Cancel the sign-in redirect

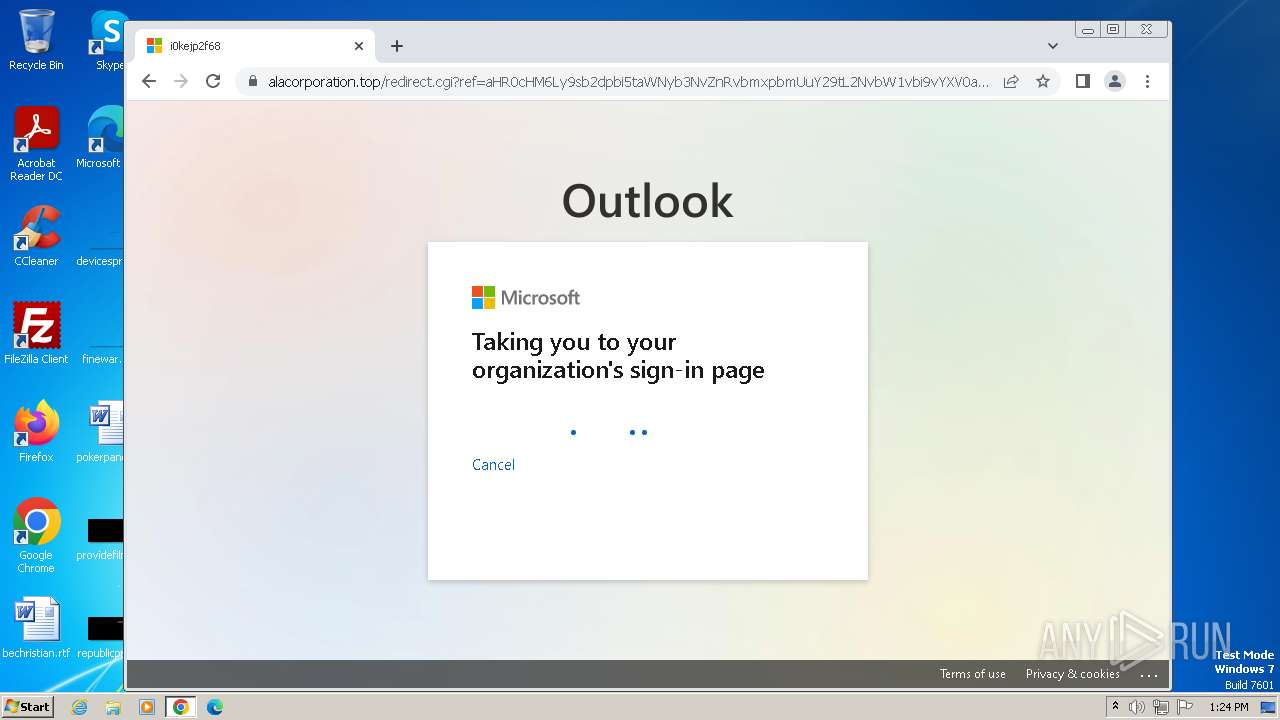(493, 465)
